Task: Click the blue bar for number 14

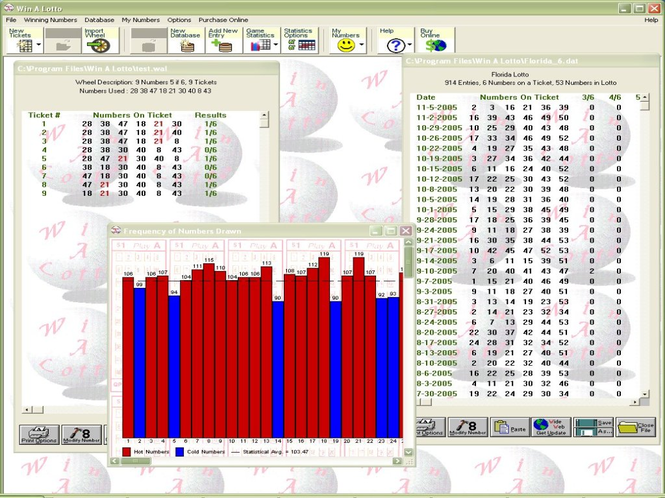Action: (x=278, y=369)
